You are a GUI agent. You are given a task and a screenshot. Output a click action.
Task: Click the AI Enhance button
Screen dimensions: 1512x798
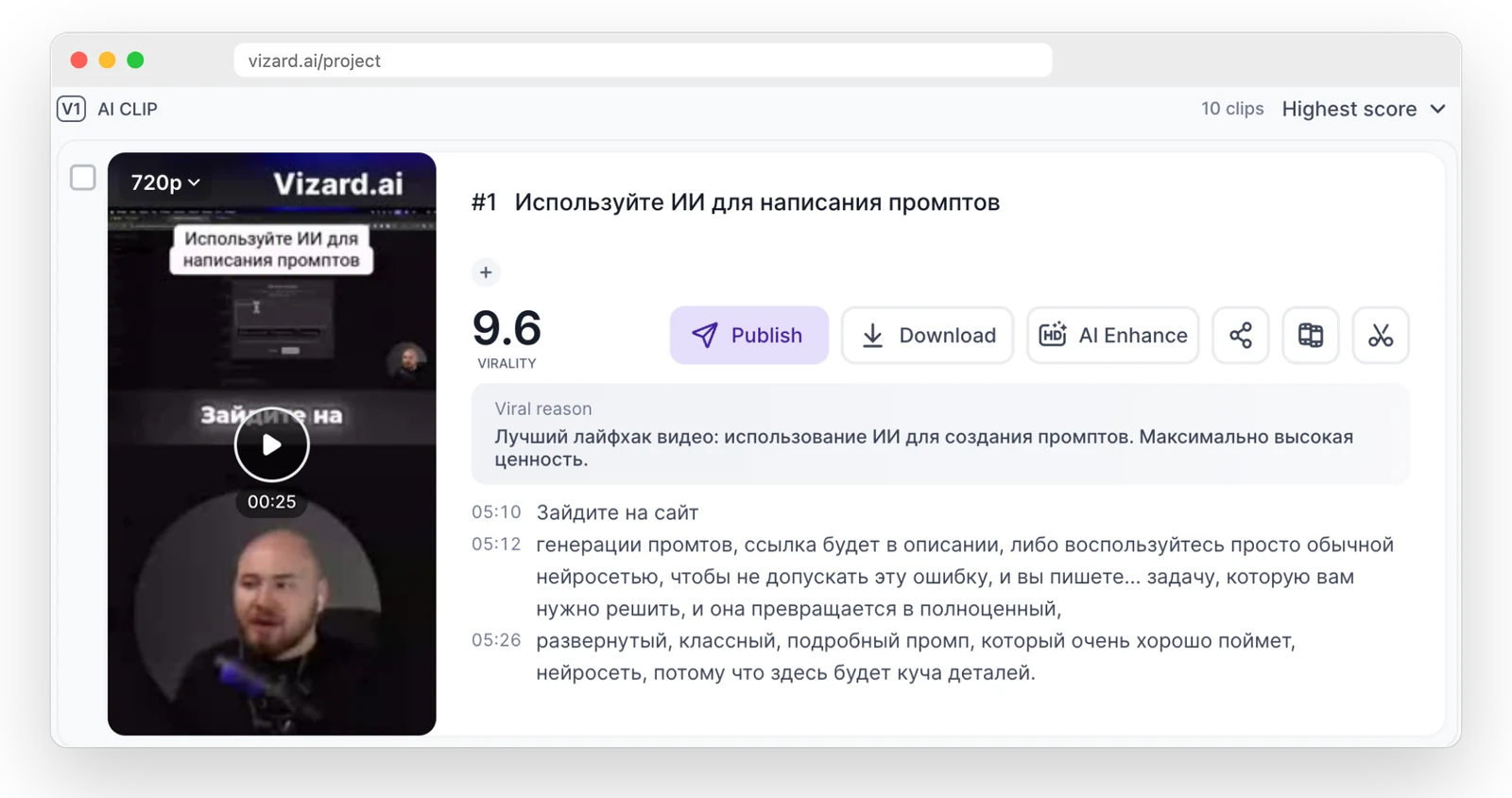coord(1112,335)
